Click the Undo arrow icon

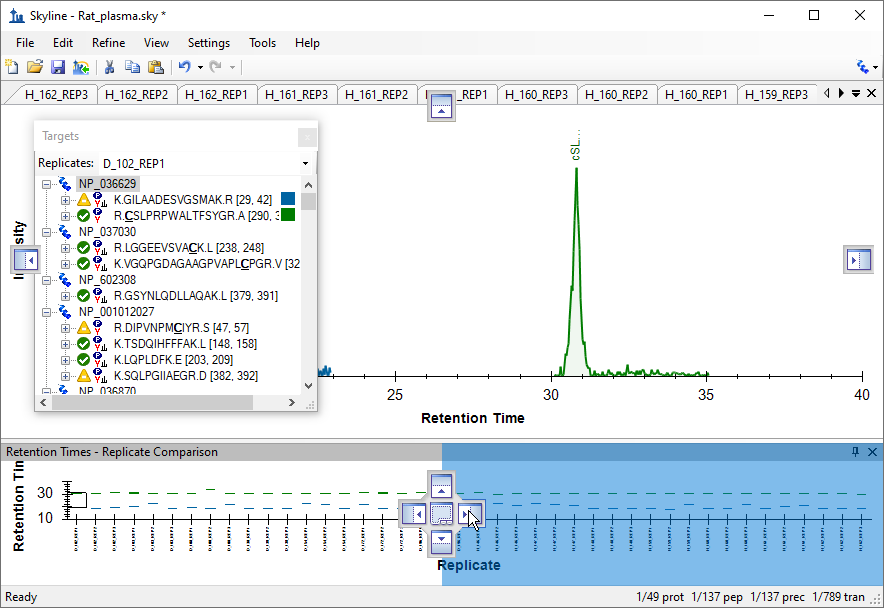(184, 67)
